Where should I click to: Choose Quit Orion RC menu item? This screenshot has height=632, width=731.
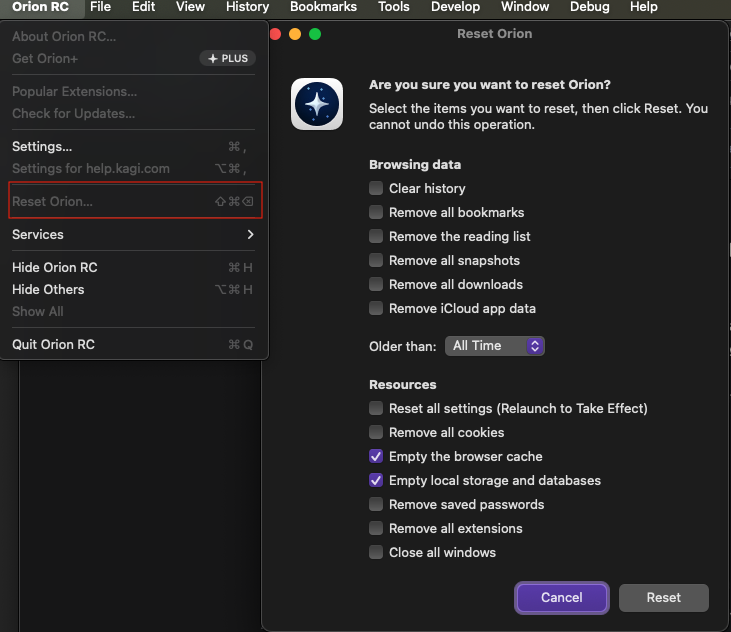54,344
